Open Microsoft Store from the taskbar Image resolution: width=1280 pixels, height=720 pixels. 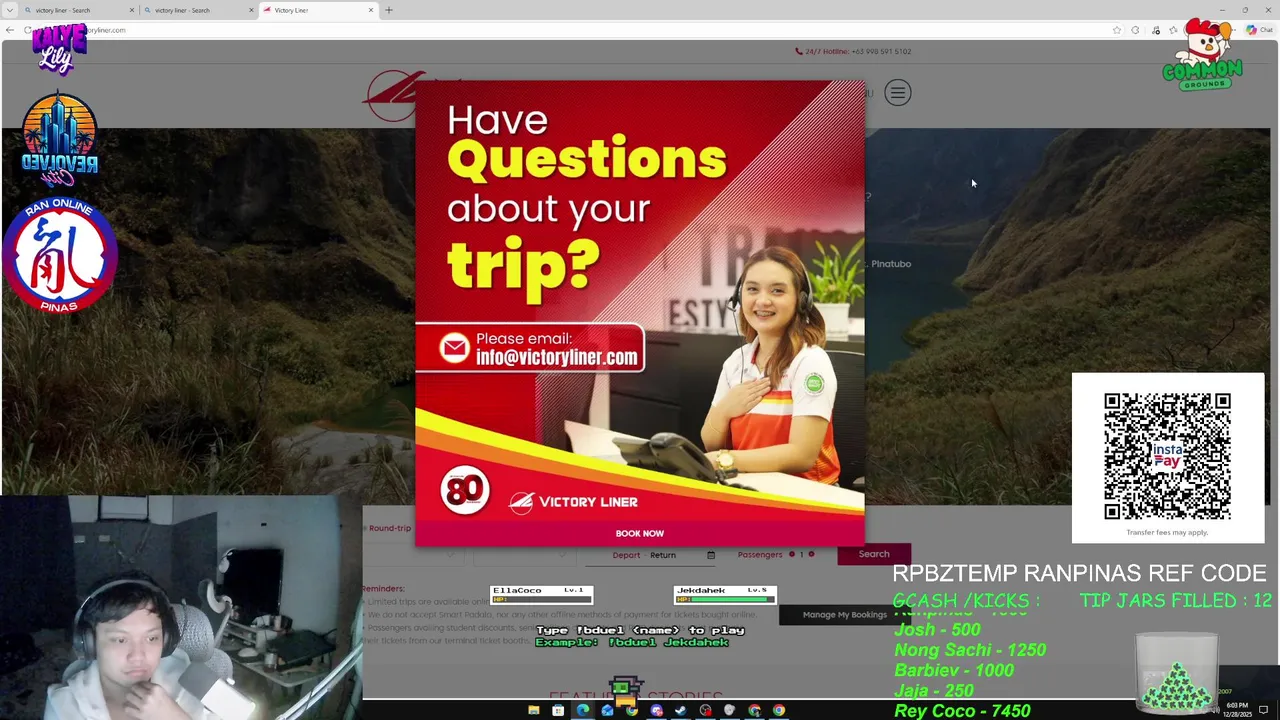(x=558, y=711)
